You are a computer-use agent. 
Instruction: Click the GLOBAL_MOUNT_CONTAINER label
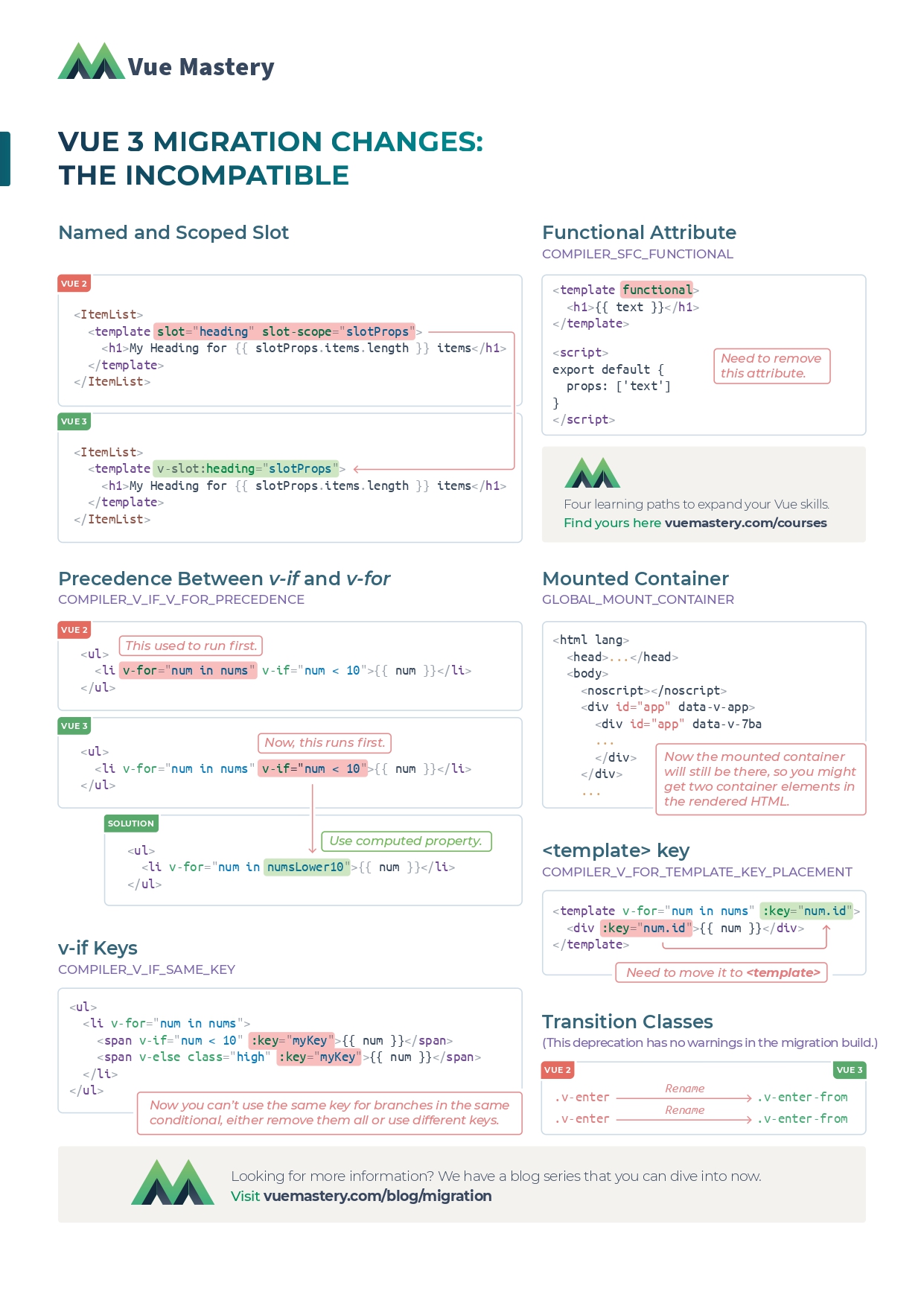coord(638,599)
